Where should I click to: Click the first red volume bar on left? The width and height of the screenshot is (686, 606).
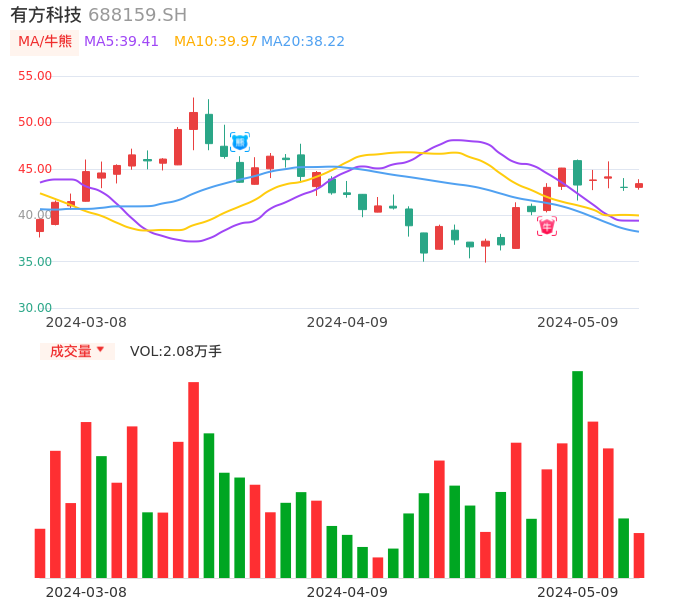(x=40, y=553)
